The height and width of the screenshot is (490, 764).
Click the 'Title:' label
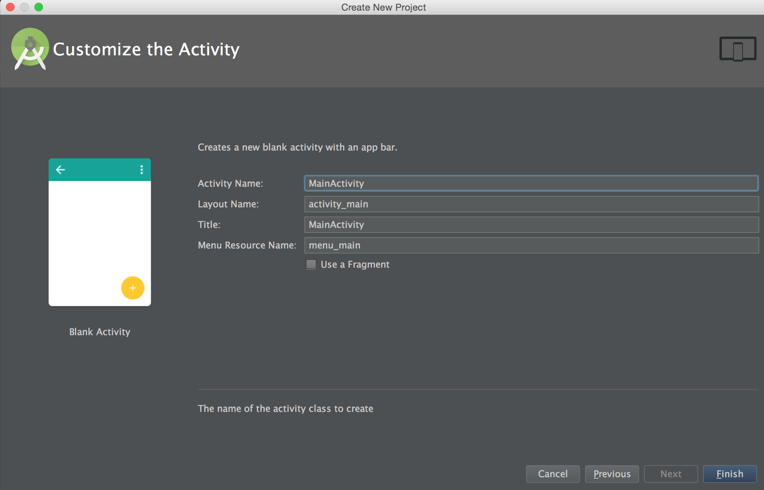[x=209, y=225]
